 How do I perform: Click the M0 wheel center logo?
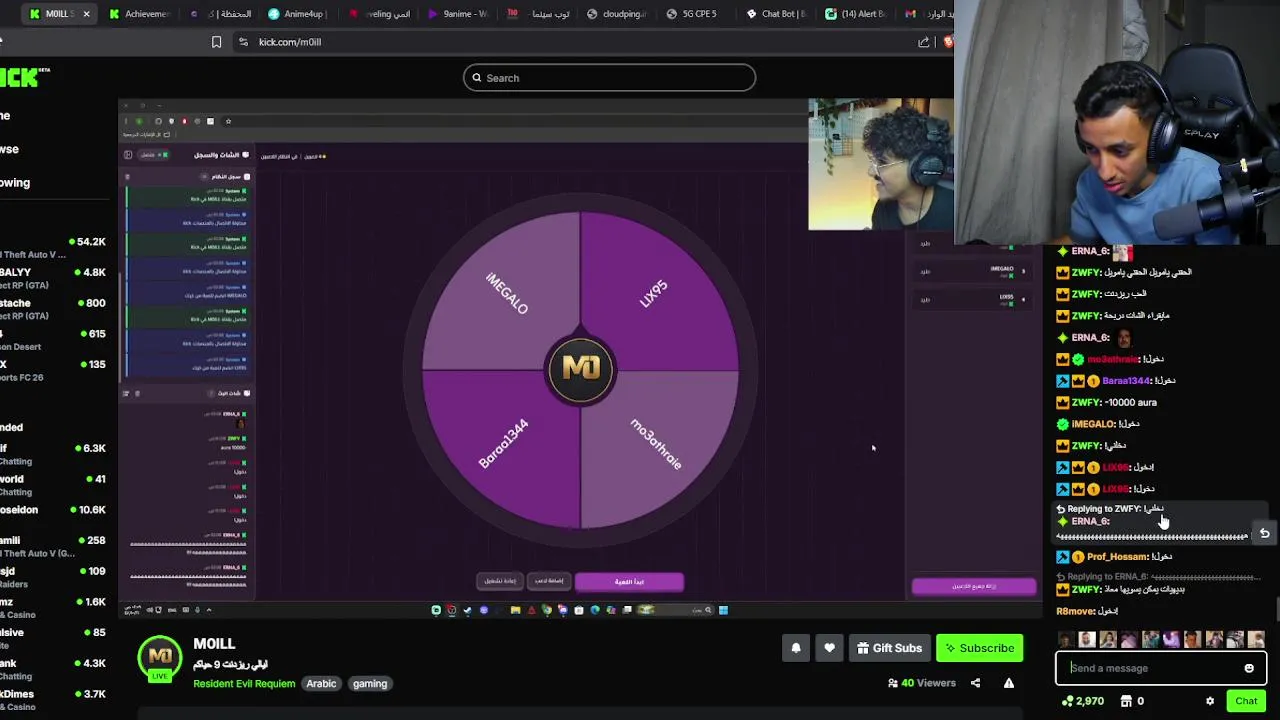(x=581, y=369)
